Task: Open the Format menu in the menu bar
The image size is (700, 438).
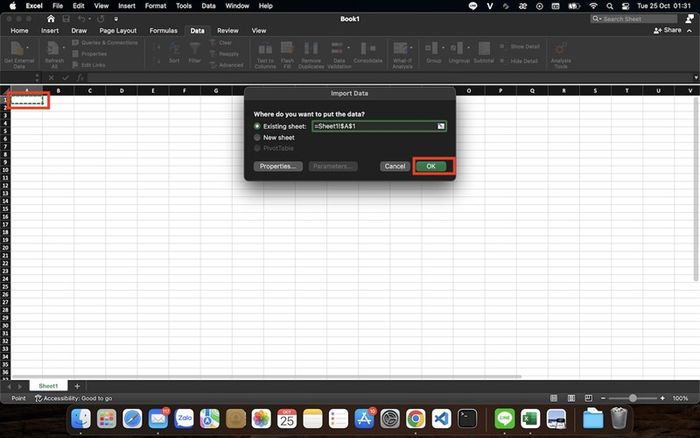Action: coord(155,6)
